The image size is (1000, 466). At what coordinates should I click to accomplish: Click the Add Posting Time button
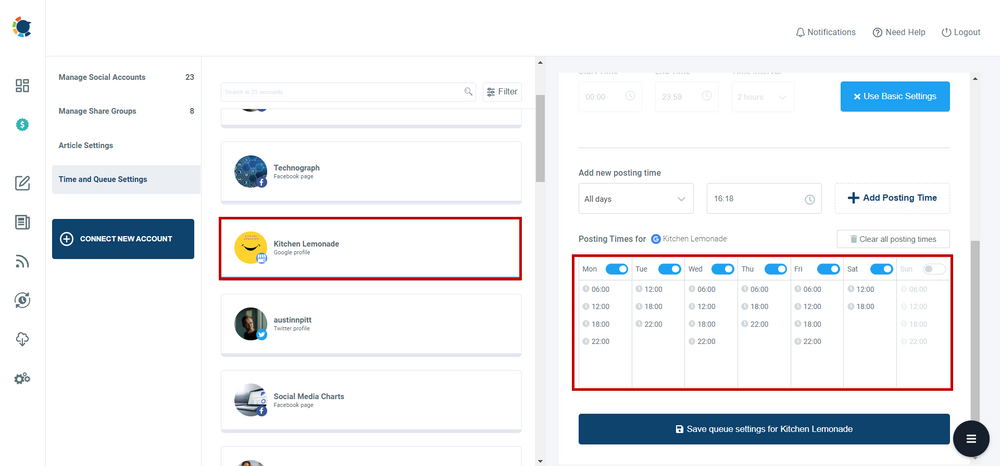(892, 198)
